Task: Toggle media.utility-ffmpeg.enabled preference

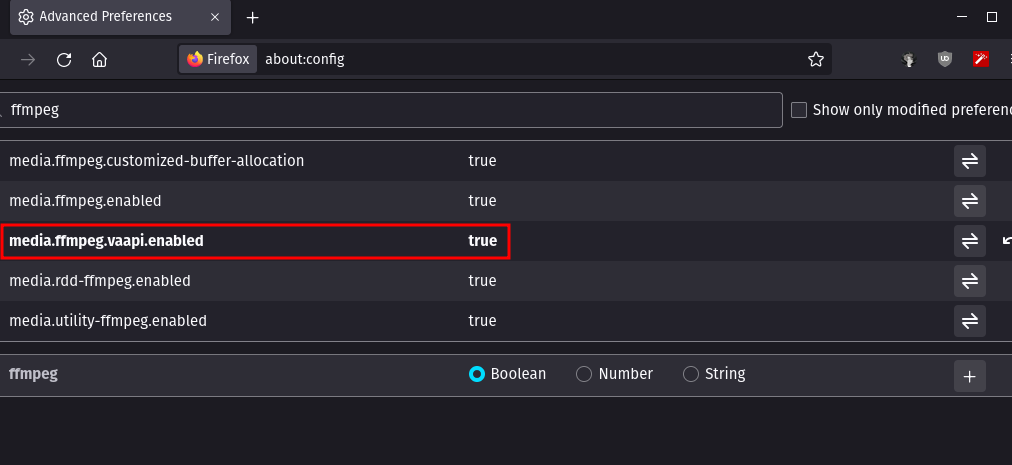Action: click(x=969, y=321)
